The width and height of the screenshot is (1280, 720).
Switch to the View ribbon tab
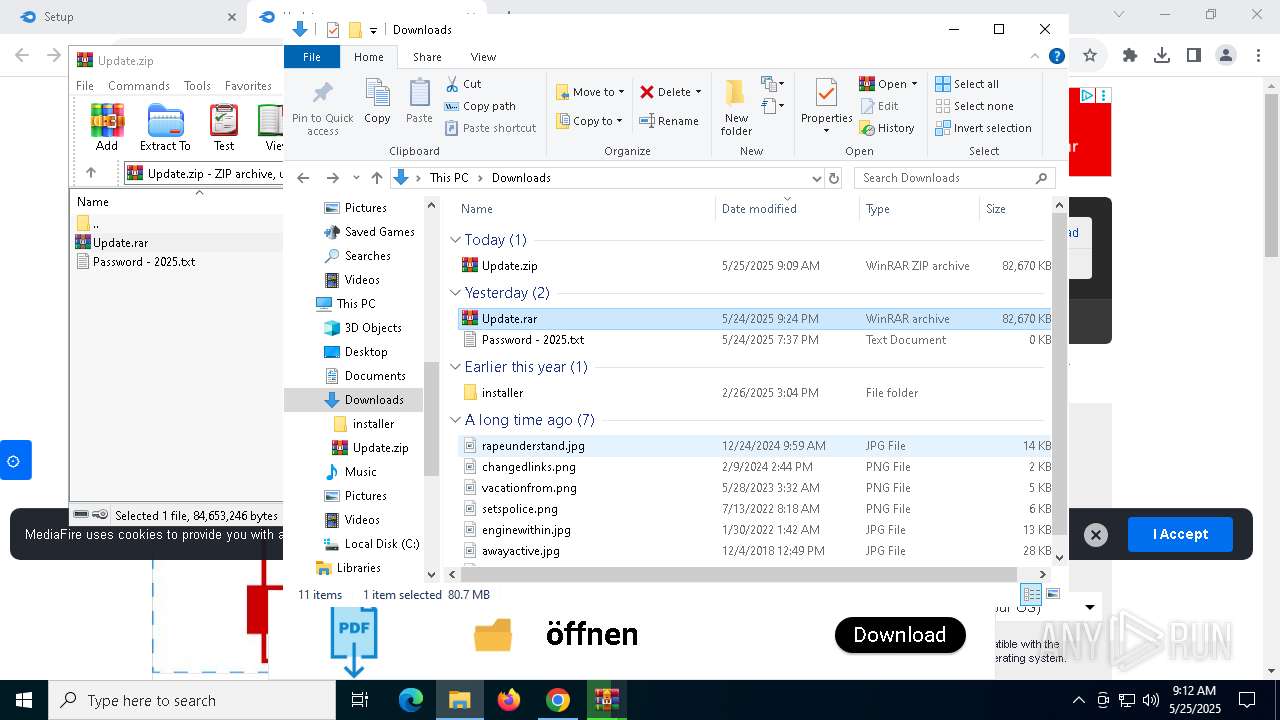tap(483, 57)
